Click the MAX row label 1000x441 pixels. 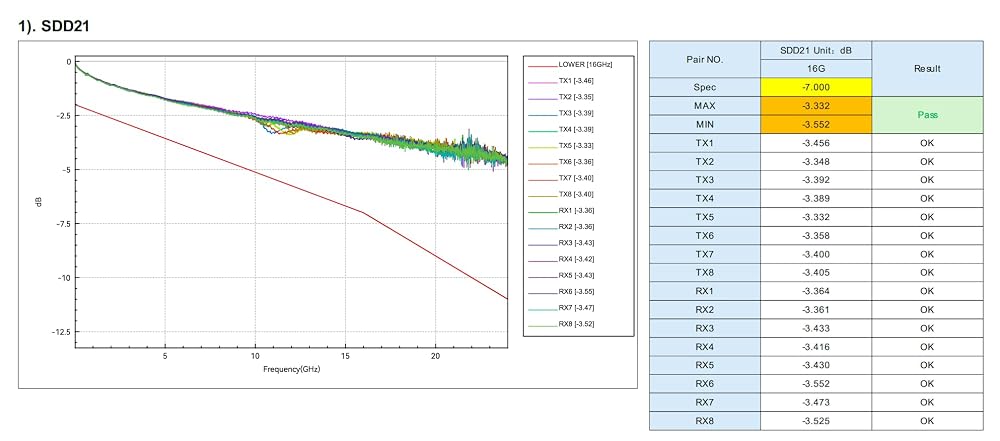(705, 106)
